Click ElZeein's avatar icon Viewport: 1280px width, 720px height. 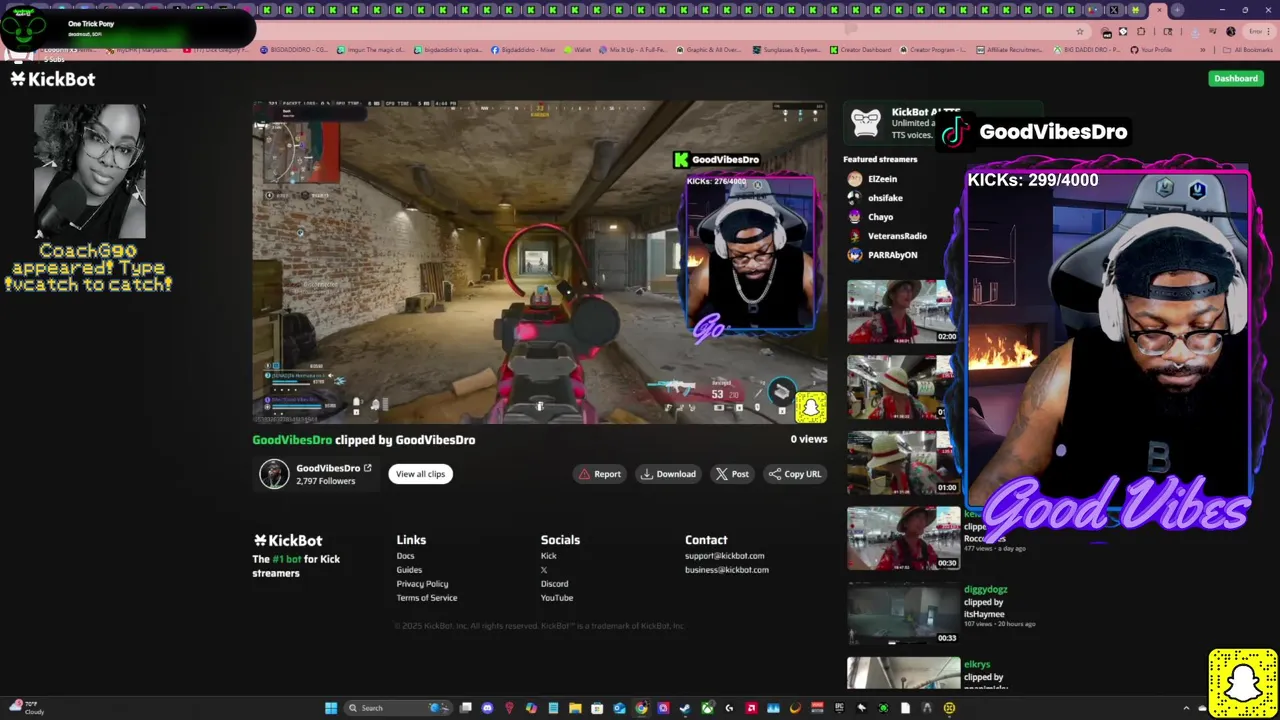(x=854, y=179)
